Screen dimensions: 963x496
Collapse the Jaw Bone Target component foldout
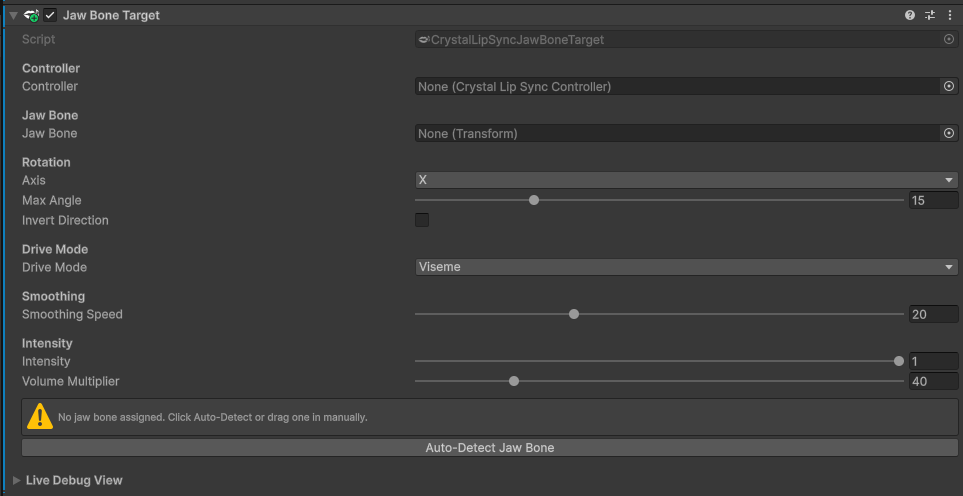(x=13, y=15)
